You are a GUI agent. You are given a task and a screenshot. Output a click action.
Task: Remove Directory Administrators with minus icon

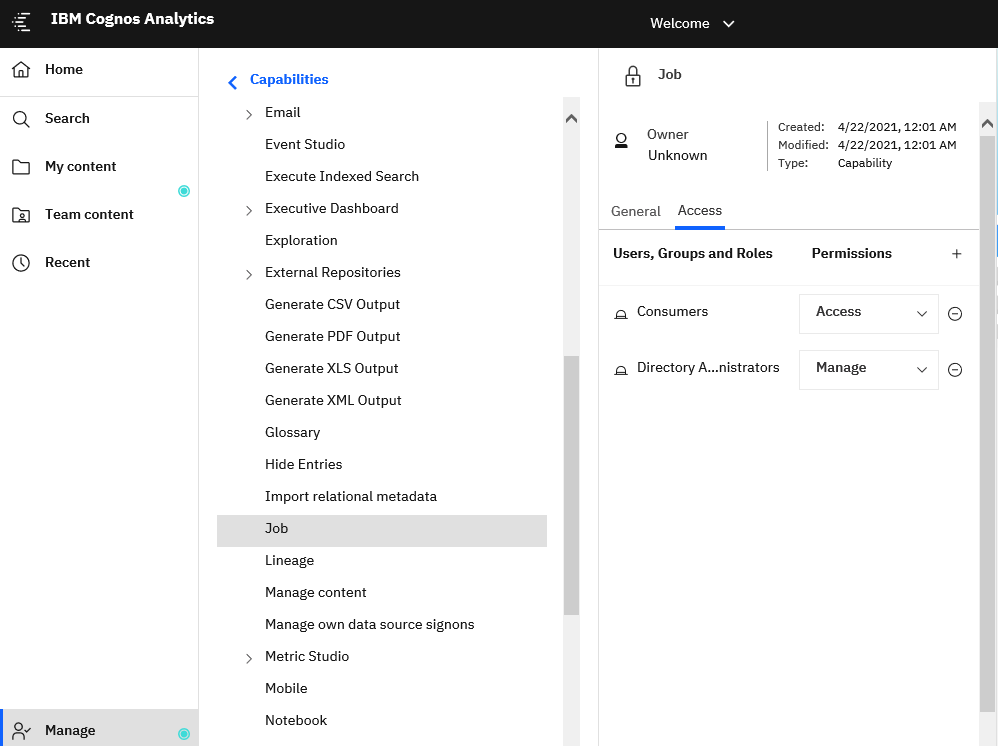955,370
